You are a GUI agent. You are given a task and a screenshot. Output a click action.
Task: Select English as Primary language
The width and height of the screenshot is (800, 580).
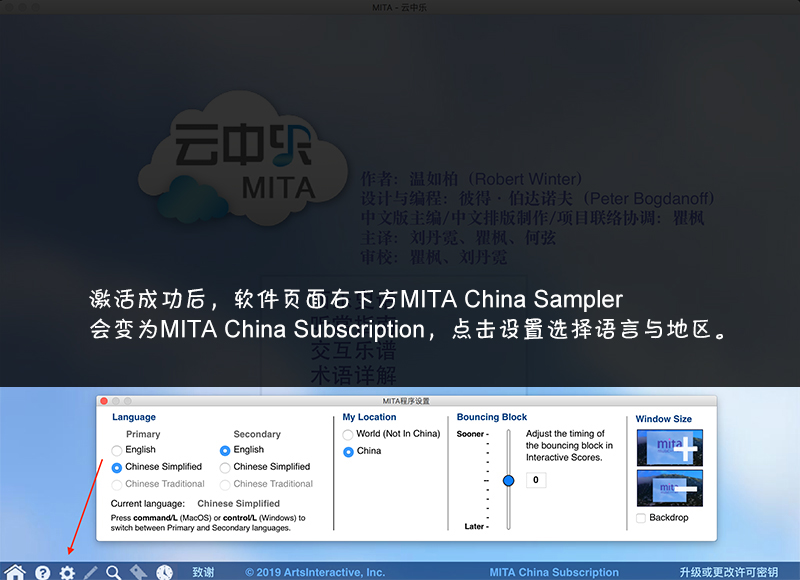(x=117, y=450)
